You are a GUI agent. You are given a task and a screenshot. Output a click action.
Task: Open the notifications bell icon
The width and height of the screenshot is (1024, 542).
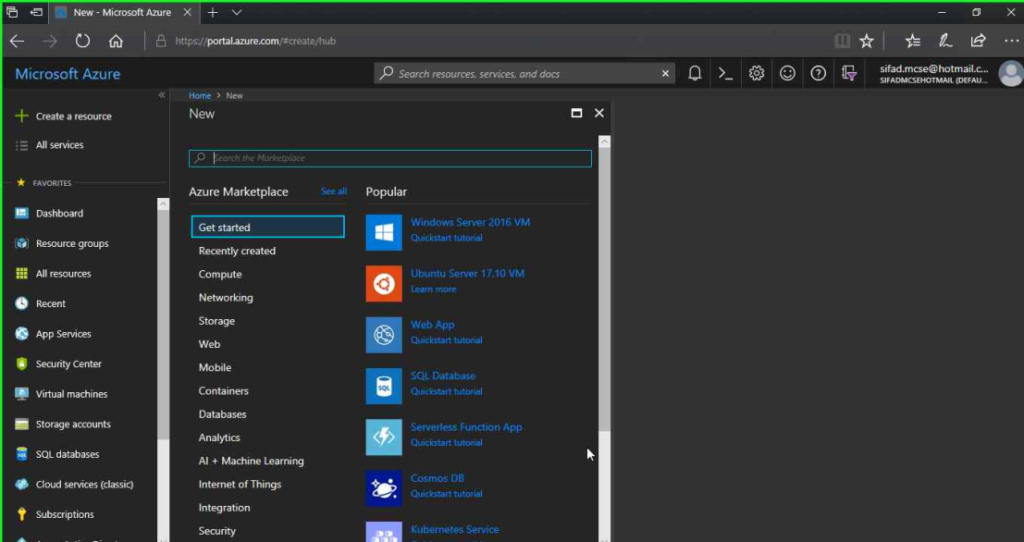pos(695,74)
